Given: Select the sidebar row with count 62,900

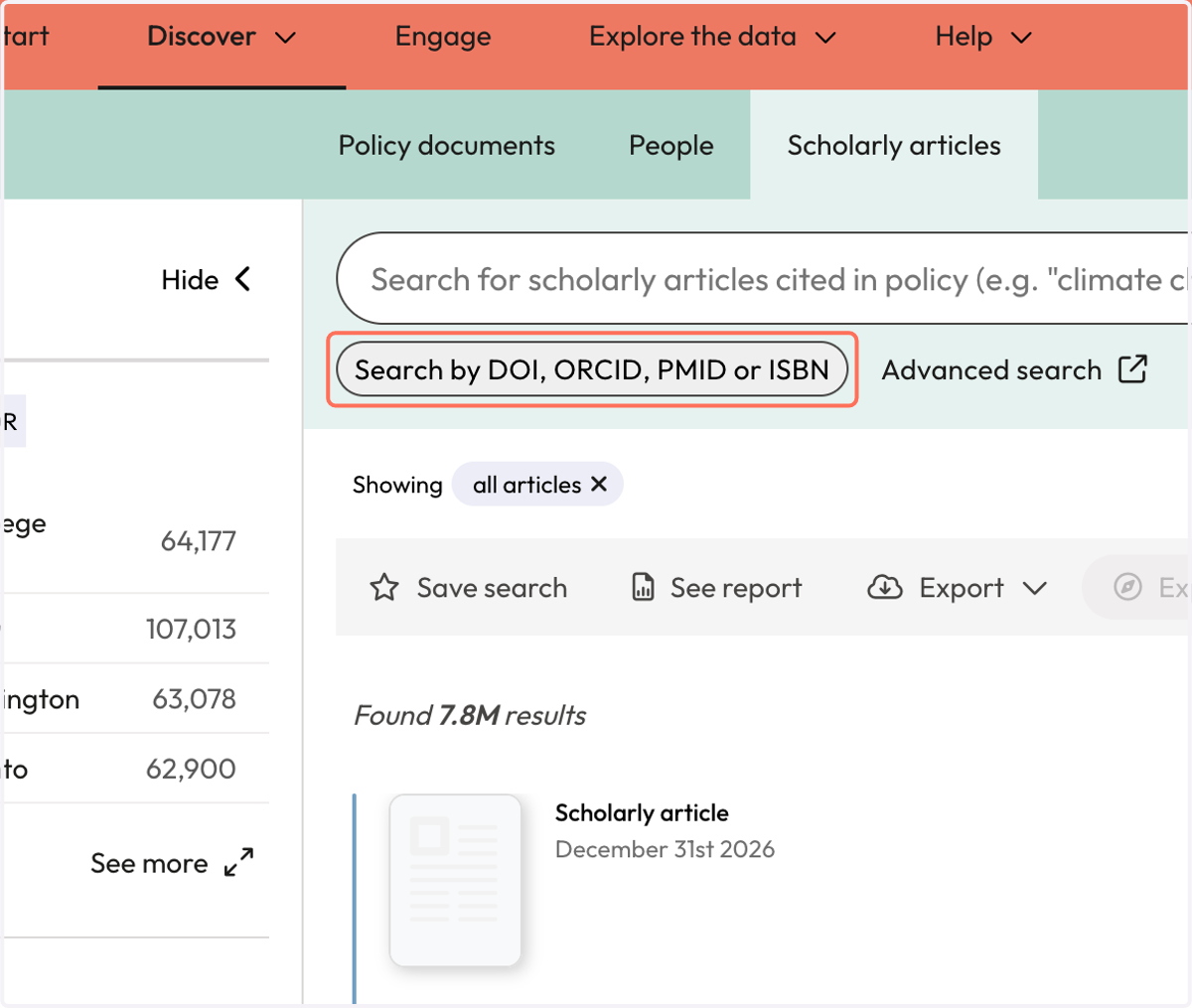Looking at the screenshot, I should tap(136, 769).
